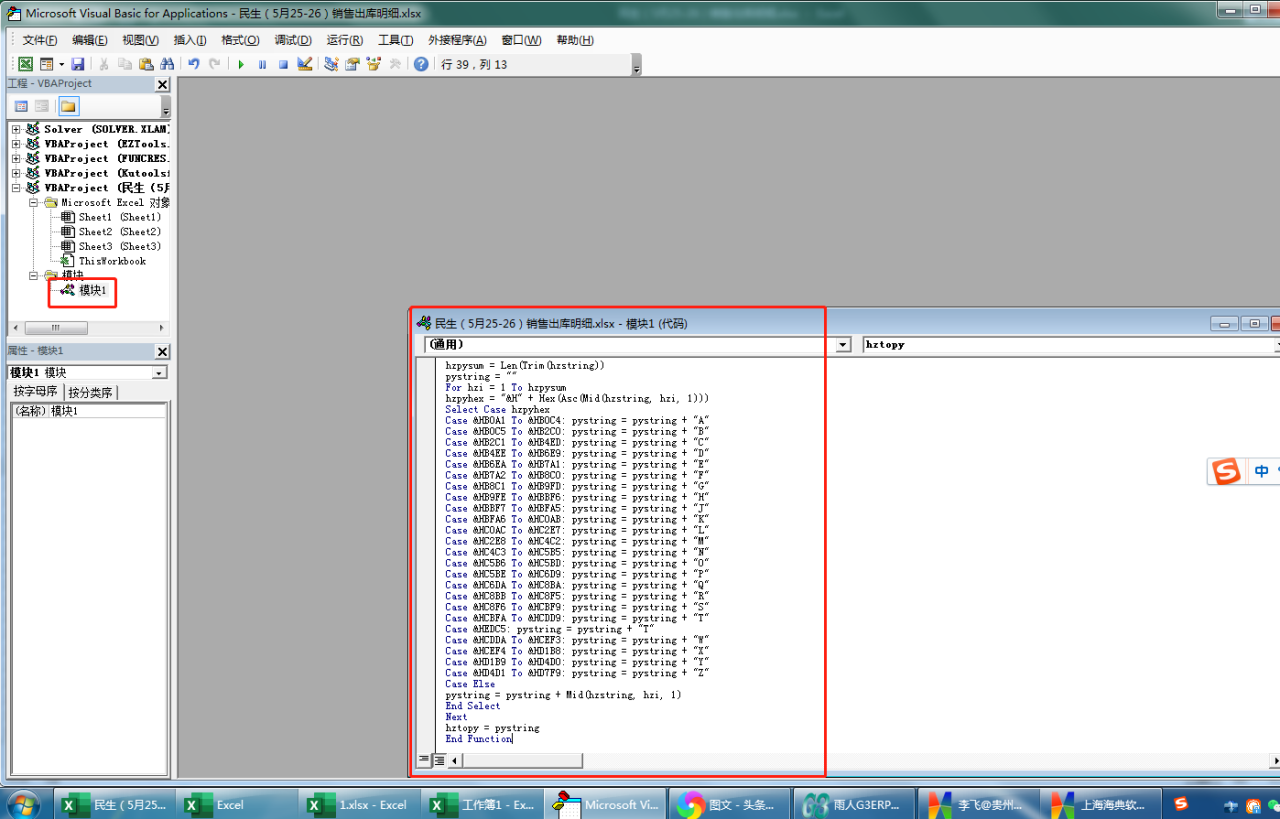The width and height of the screenshot is (1280, 819).
Task: Open the 模块1 模块 object dropdown in properties
Action: (160, 373)
